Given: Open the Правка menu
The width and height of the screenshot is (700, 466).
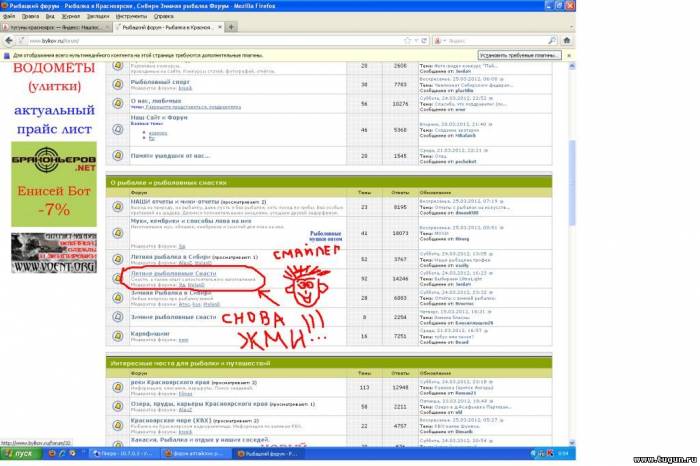Looking at the screenshot, I should (x=30, y=16).
